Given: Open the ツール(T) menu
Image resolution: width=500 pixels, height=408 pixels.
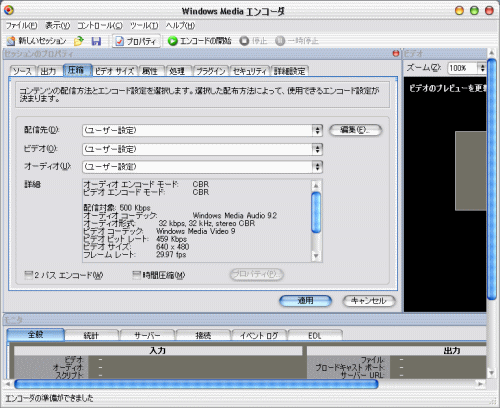Looking at the screenshot, I should click(x=144, y=25).
